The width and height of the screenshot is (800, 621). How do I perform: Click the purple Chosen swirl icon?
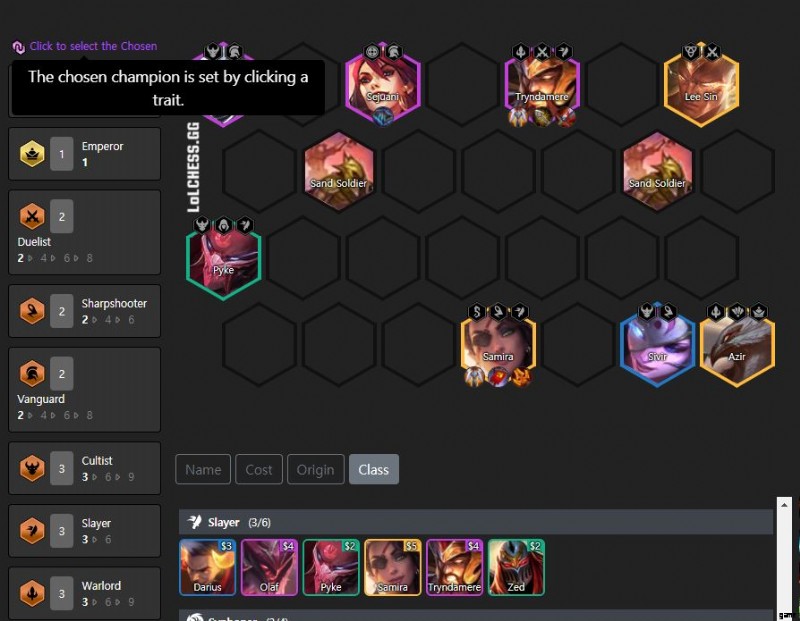coord(18,47)
